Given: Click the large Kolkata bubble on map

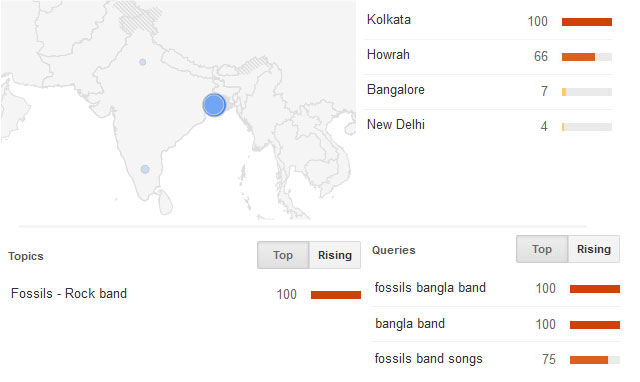Looking at the screenshot, I should [214, 105].
